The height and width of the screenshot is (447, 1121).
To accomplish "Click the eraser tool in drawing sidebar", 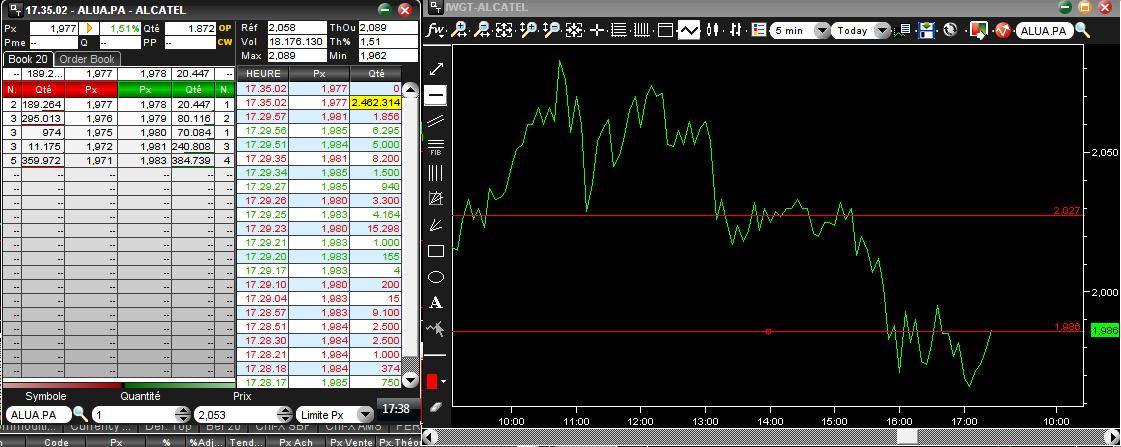I will coord(436,406).
